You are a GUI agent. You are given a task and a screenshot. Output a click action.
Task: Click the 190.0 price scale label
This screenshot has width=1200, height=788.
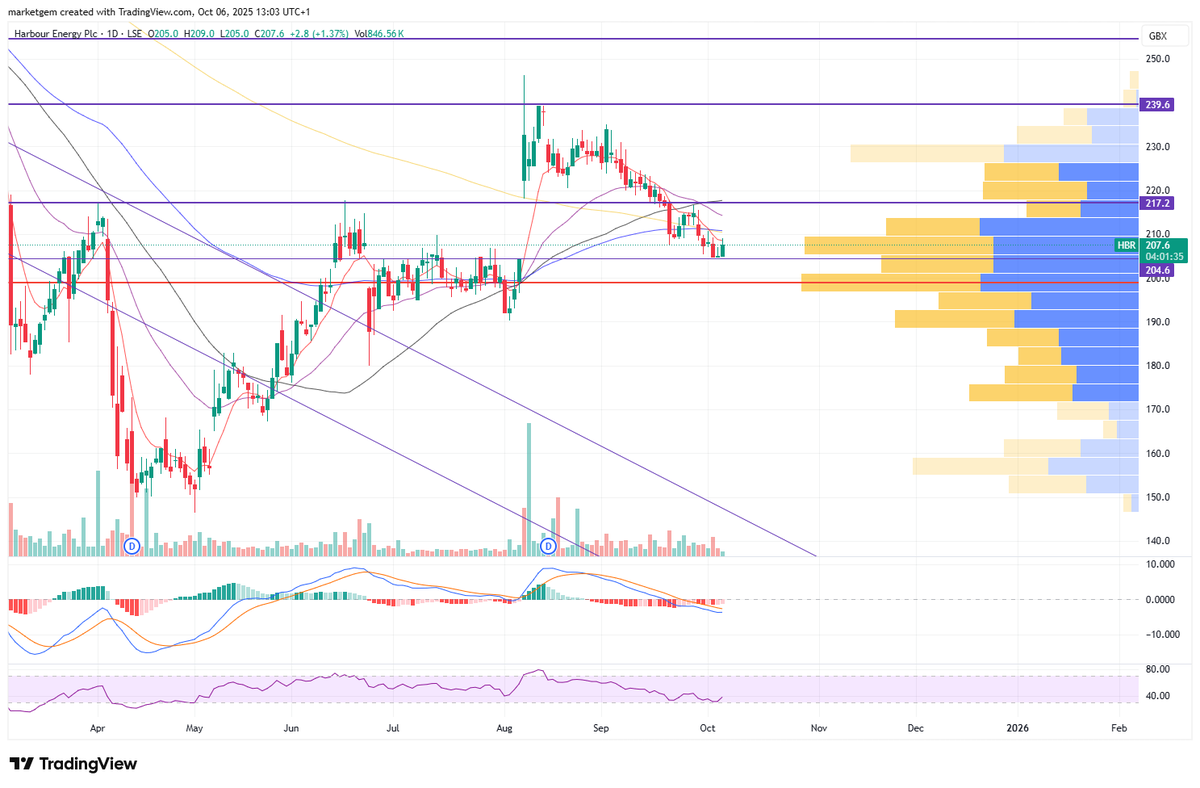[x=1158, y=322]
